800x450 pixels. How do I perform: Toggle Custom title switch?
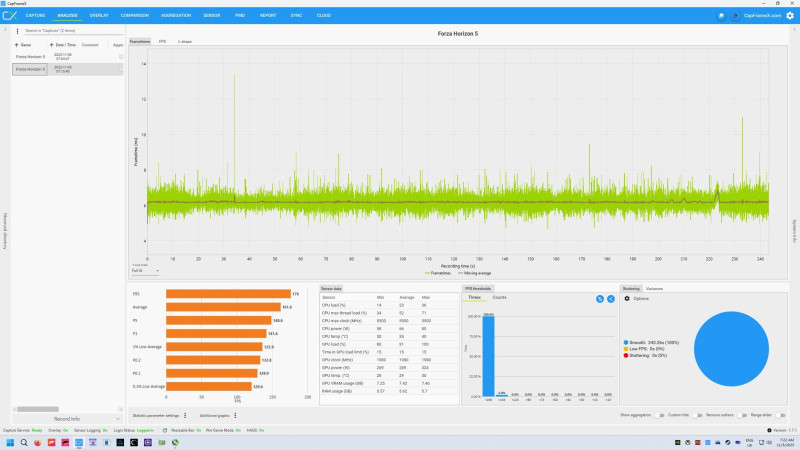click(x=697, y=415)
